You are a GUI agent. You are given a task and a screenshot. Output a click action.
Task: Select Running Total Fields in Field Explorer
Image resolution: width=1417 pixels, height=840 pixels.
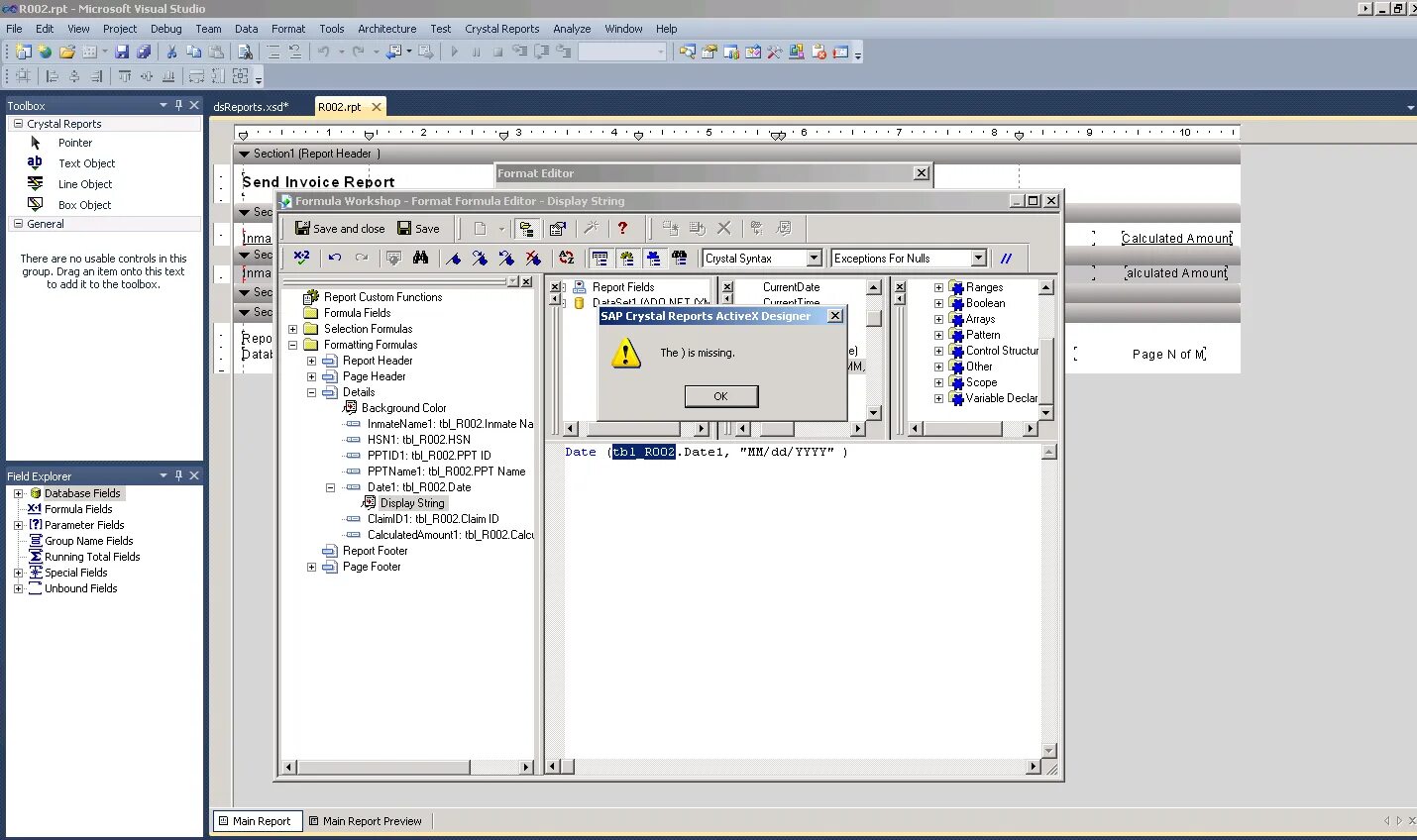click(x=92, y=557)
